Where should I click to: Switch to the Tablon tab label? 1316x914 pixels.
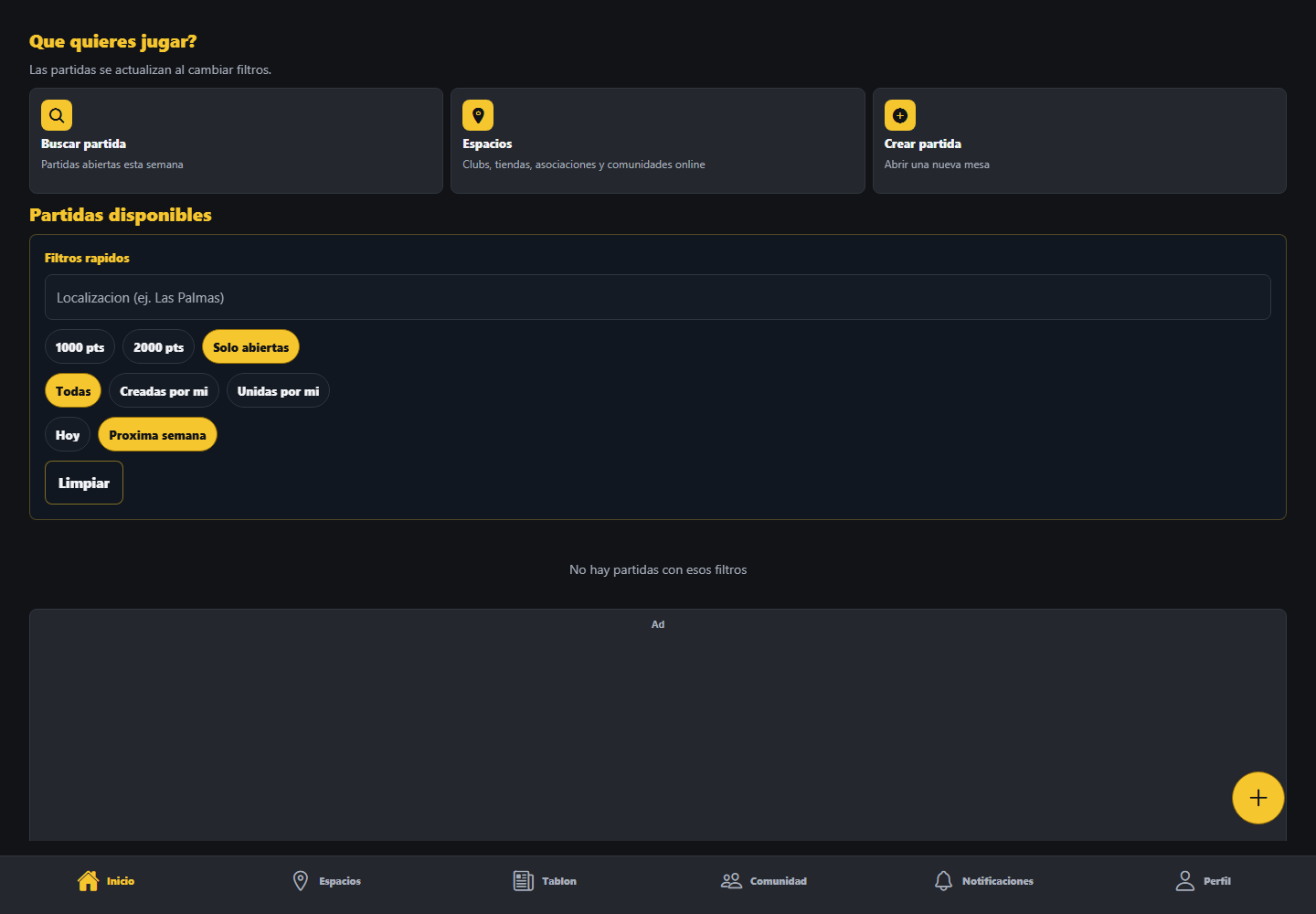pos(559,881)
